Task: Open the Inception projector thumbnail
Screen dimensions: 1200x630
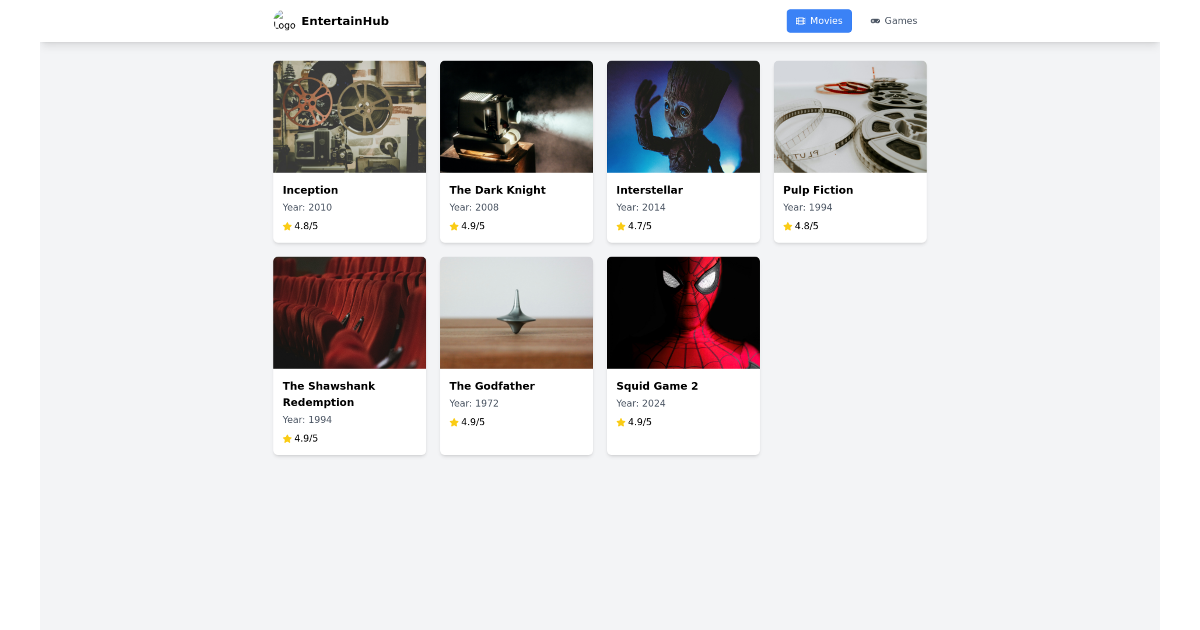Action: pyautogui.click(x=349, y=116)
